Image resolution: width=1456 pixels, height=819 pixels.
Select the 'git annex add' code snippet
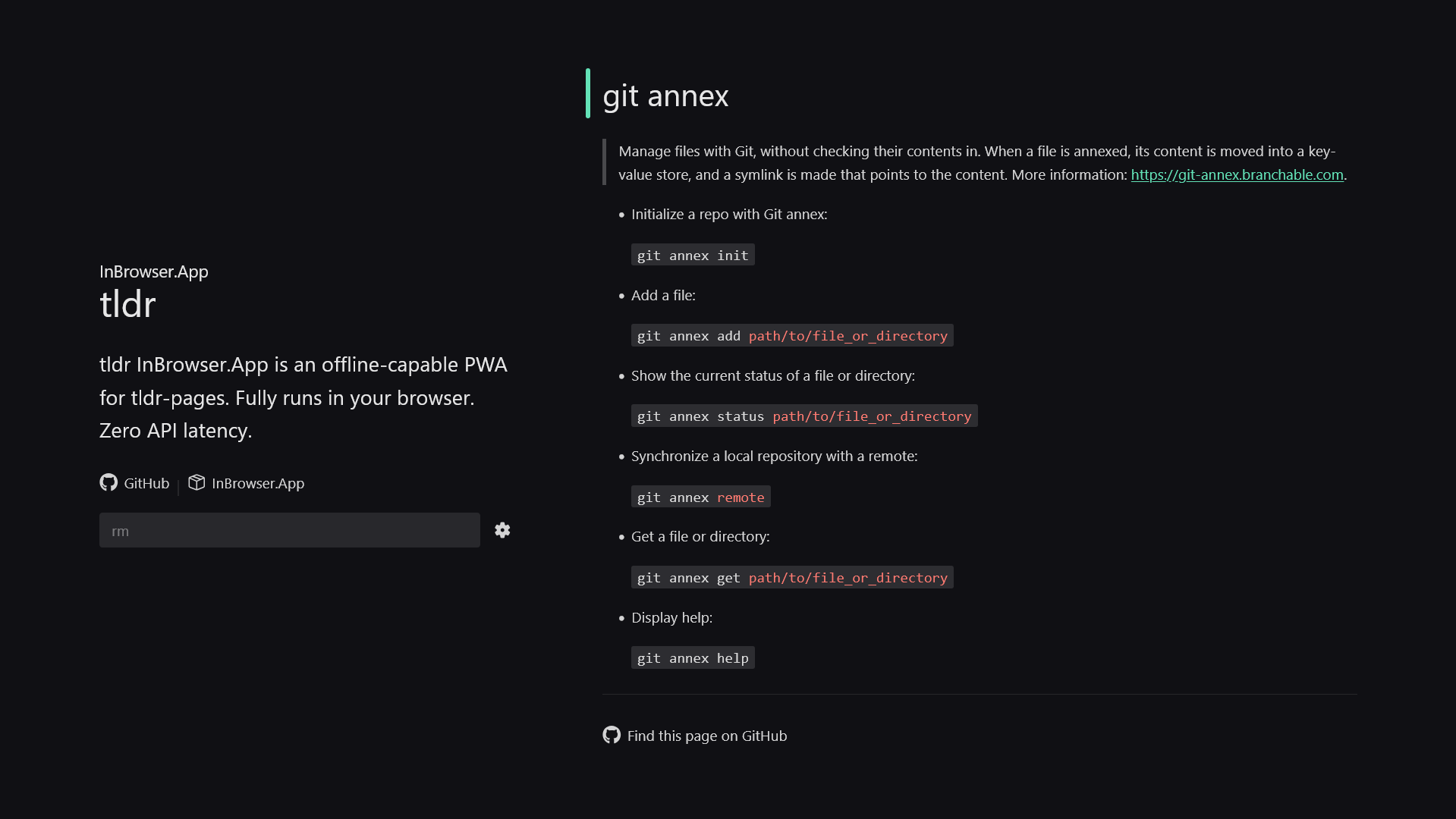point(792,335)
